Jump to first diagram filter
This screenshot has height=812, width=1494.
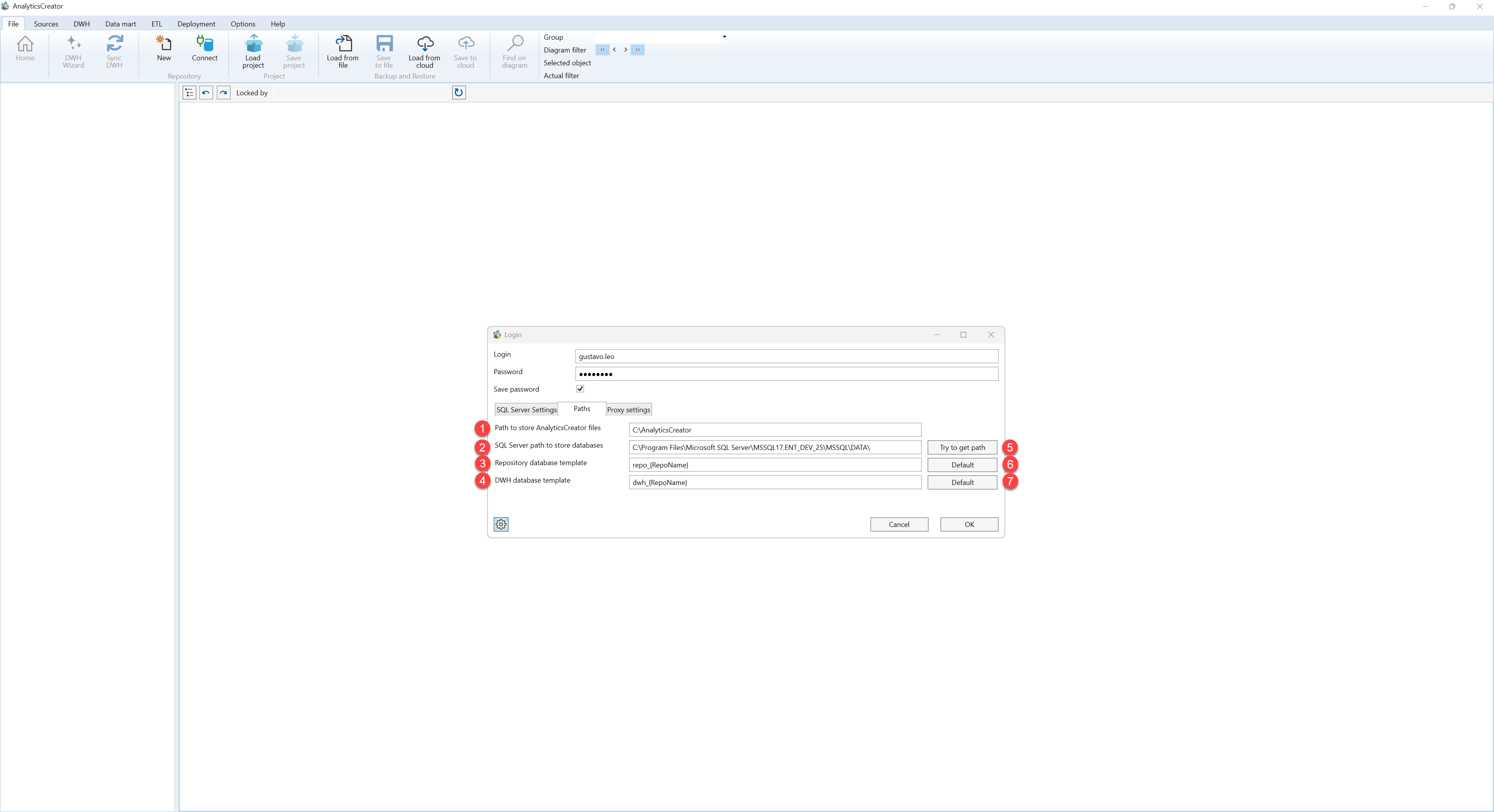click(603, 50)
